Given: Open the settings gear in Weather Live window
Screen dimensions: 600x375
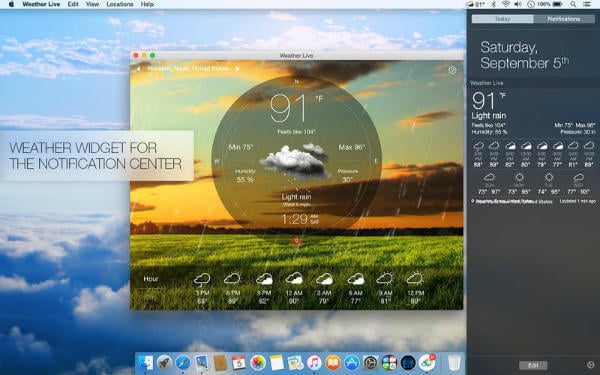Looking at the screenshot, I should coord(452,70).
